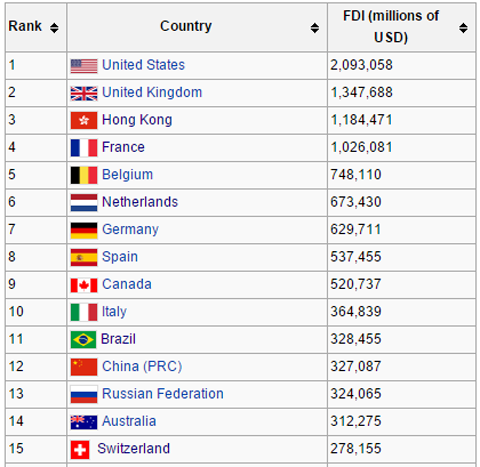The height and width of the screenshot is (467, 480).
Task: Select the value 327,087
Action: [356, 366]
